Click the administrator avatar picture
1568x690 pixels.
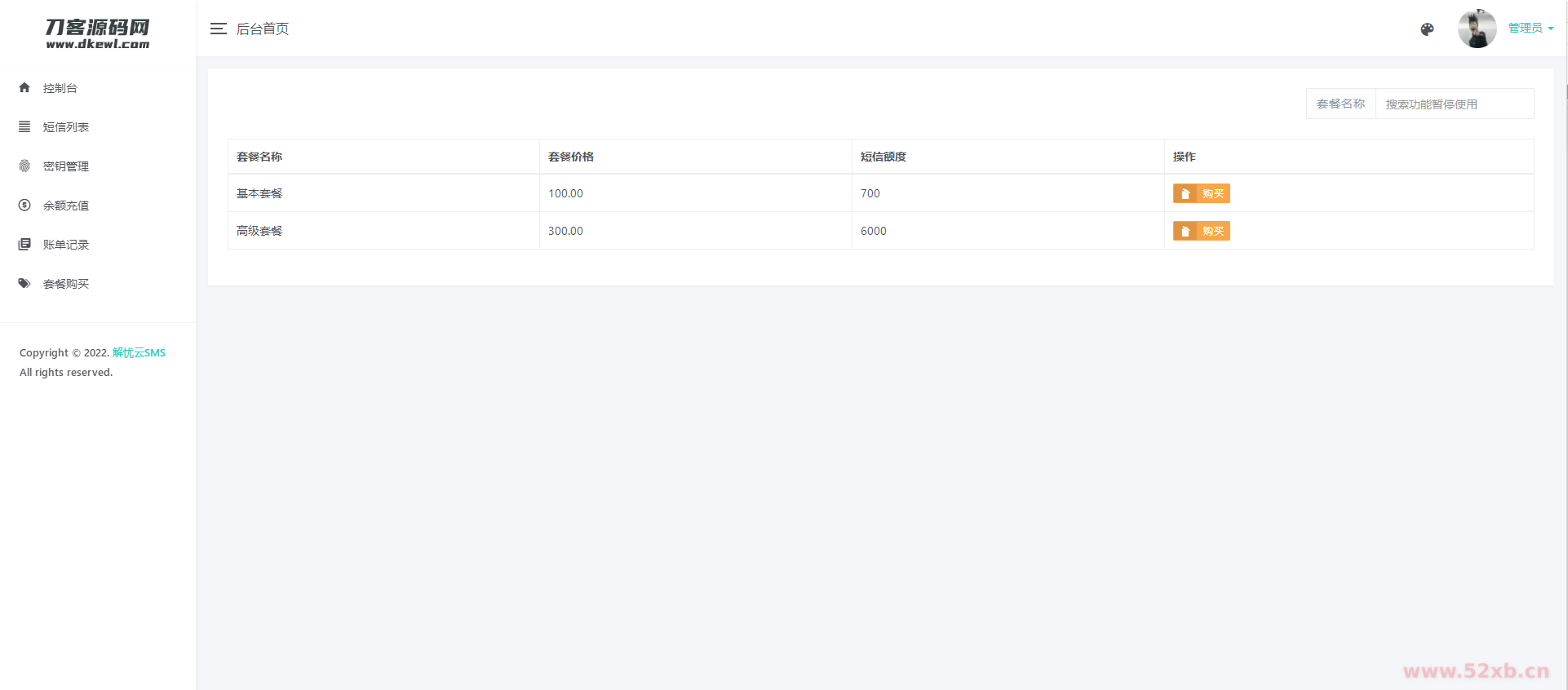pyautogui.click(x=1477, y=29)
